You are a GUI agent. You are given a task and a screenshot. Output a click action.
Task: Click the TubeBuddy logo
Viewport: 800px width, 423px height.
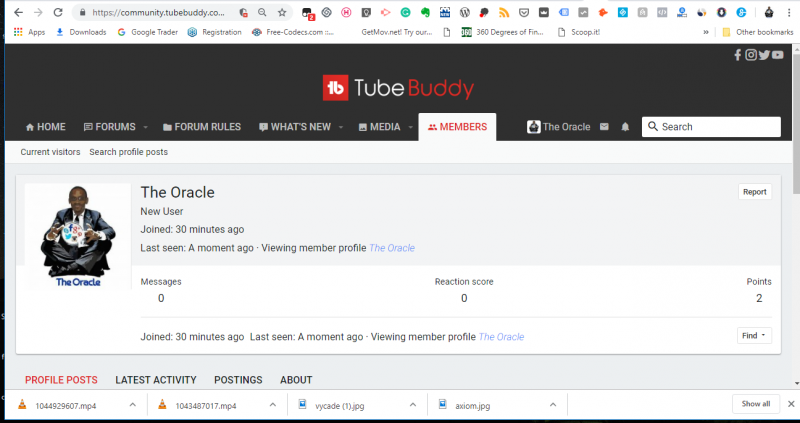tap(398, 88)
